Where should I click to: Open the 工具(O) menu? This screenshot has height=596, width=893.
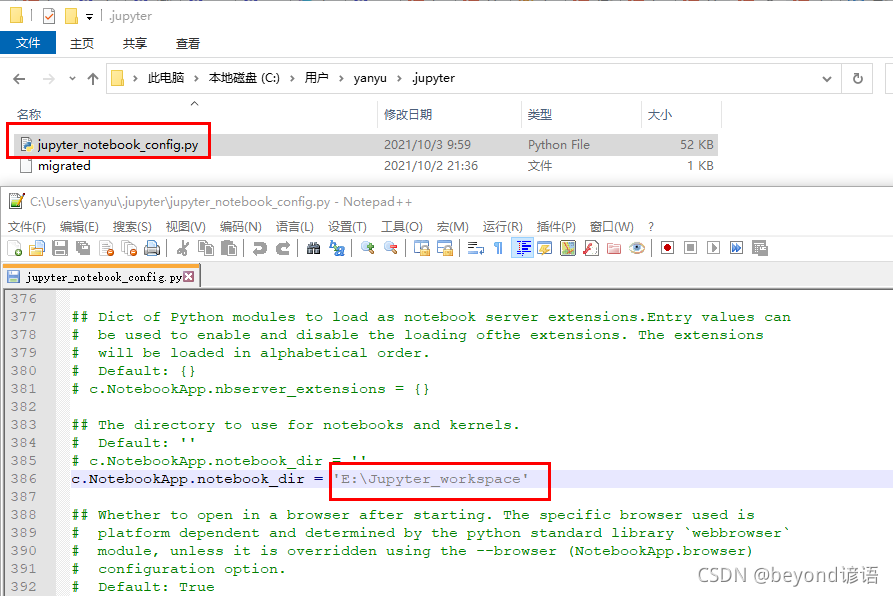pos(402,227)
